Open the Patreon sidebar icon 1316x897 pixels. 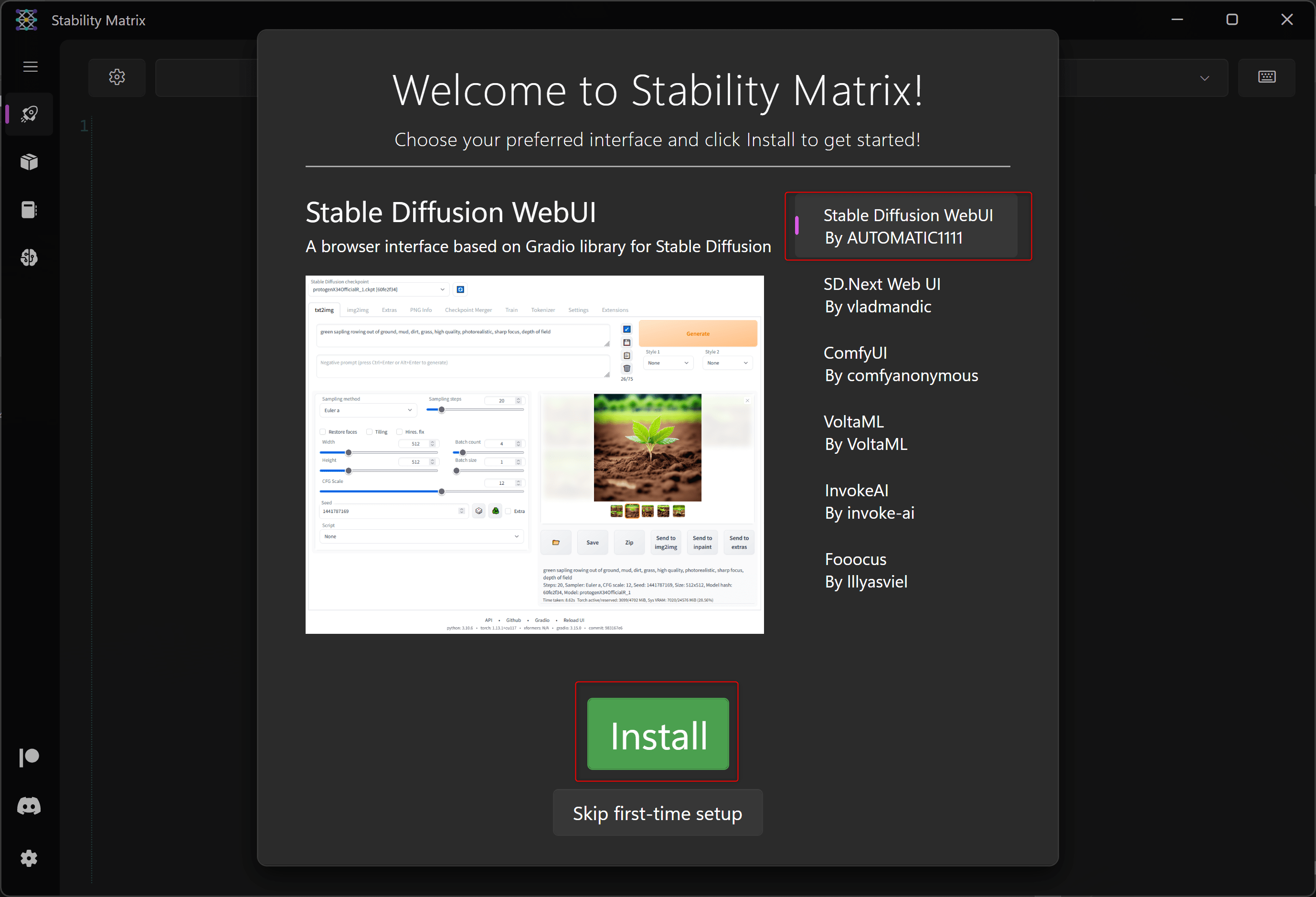point(30,757)
